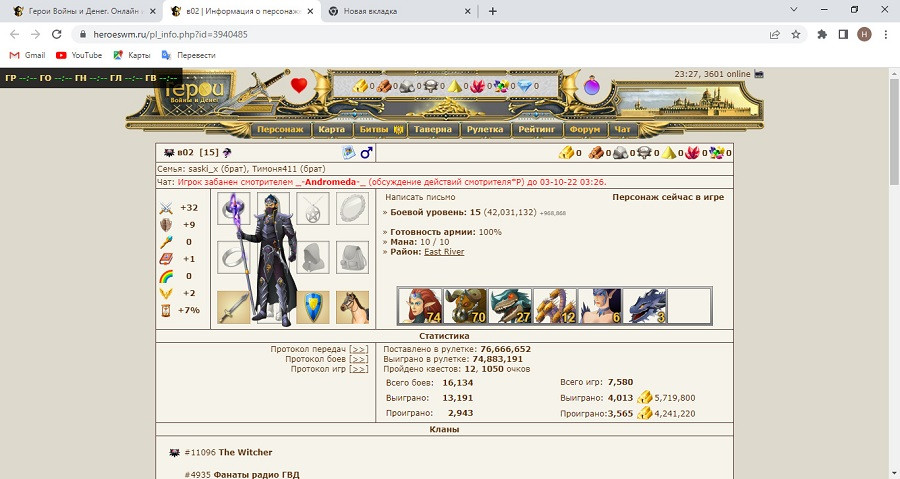Click the army unit with count 6
900x479 pixels.
coord(599,306)
